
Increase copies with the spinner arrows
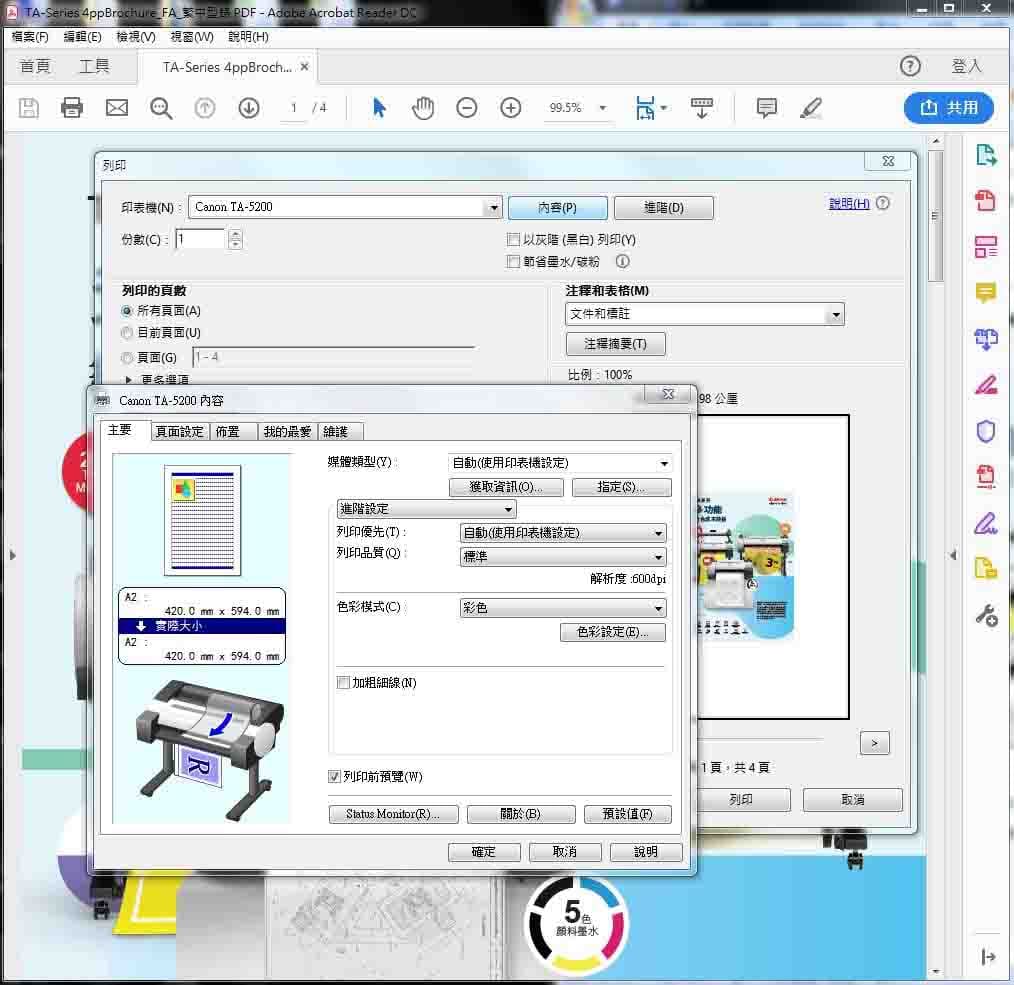(235, 235)
